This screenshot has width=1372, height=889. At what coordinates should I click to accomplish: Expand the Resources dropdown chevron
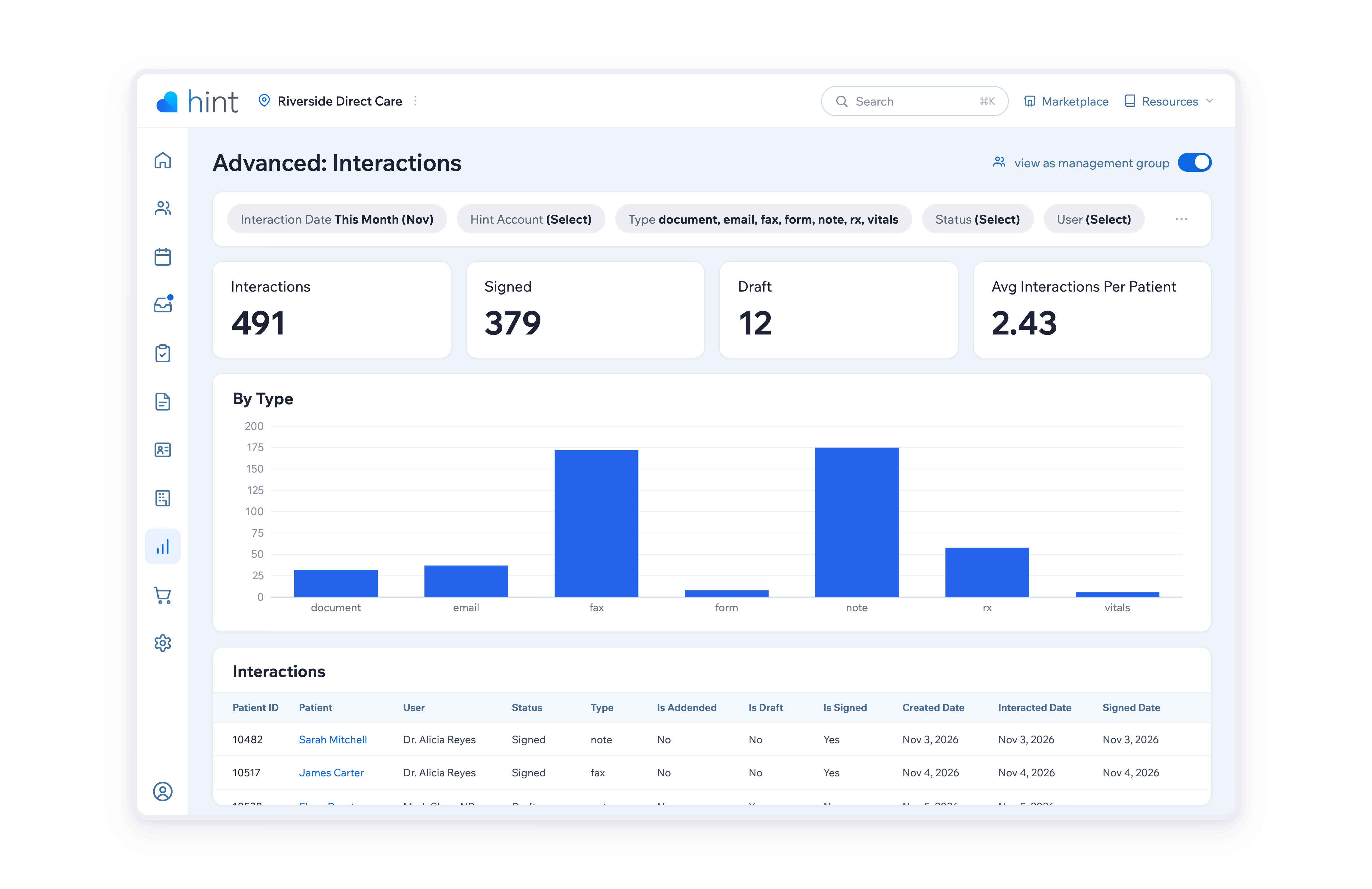click(1210, 101)
